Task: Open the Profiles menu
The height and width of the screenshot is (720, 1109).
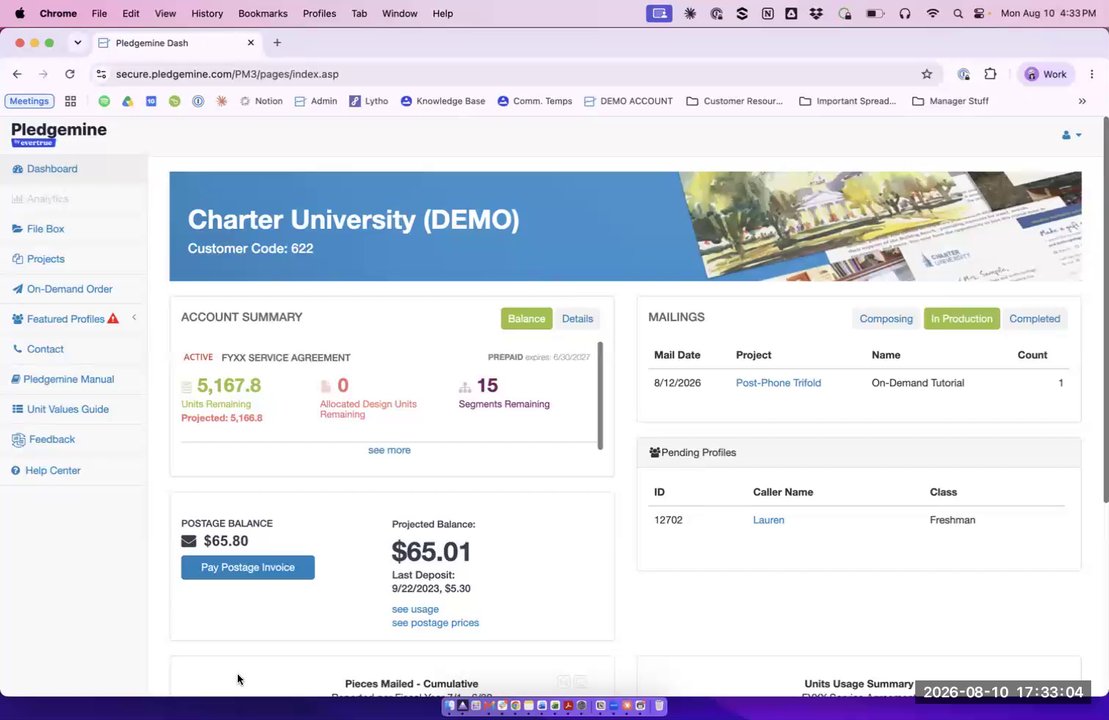Action: click(x=319, y=13)
